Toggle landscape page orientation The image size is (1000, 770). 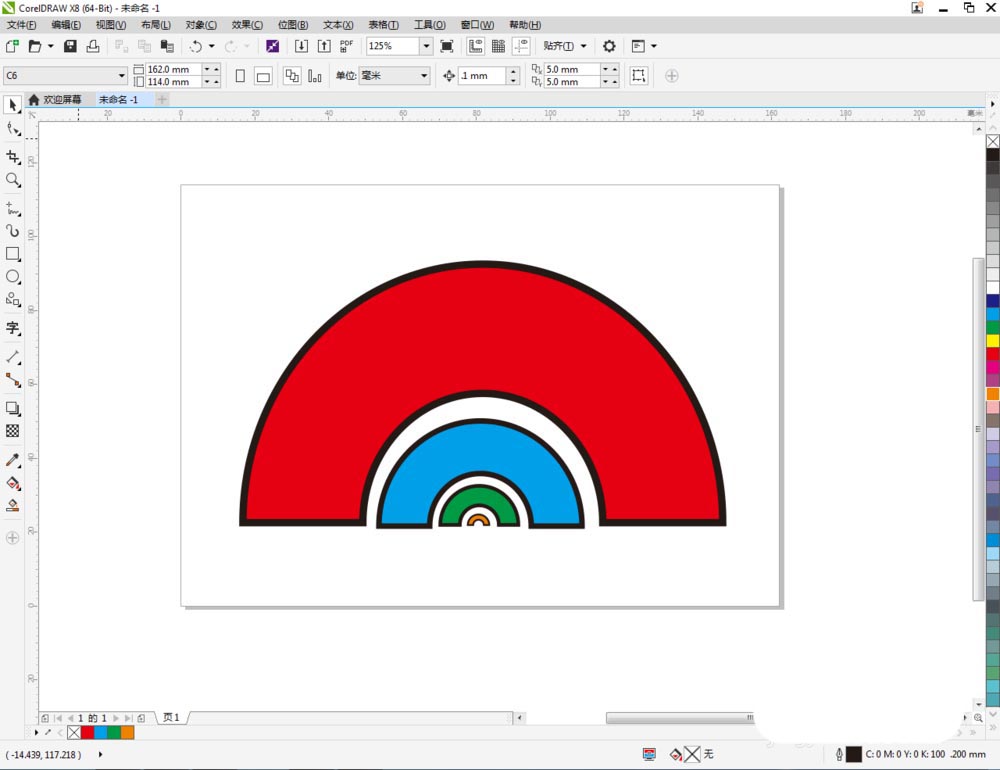[x=263, y=76]
